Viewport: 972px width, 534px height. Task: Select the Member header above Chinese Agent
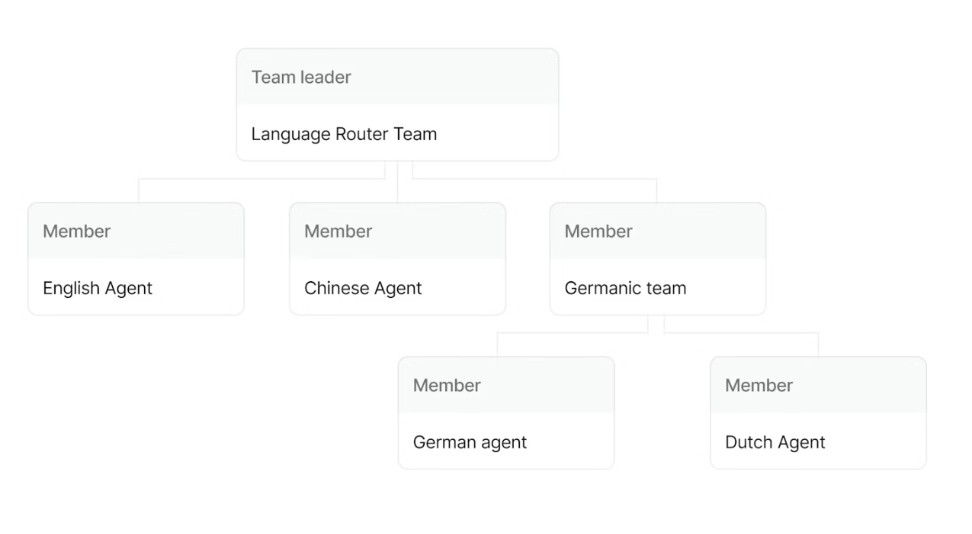338,231
